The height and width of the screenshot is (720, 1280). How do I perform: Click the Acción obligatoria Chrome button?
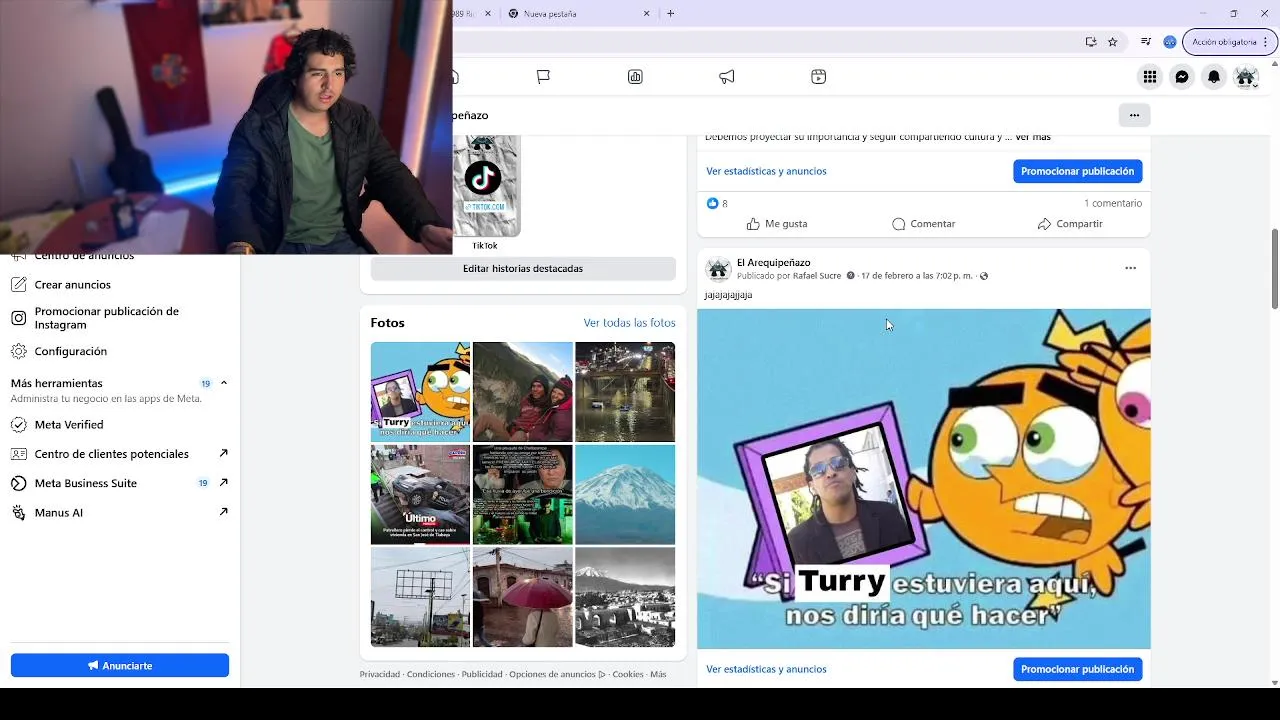[1224, 42]
